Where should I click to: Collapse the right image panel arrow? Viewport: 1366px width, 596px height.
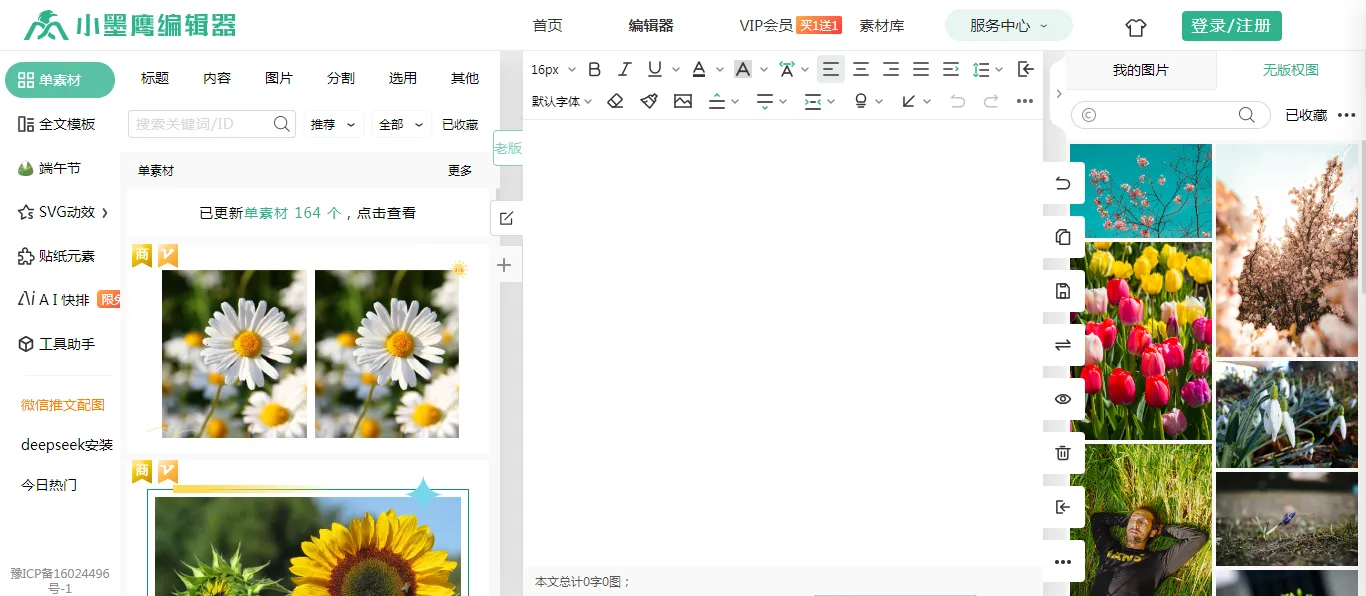coord(1059,94)
